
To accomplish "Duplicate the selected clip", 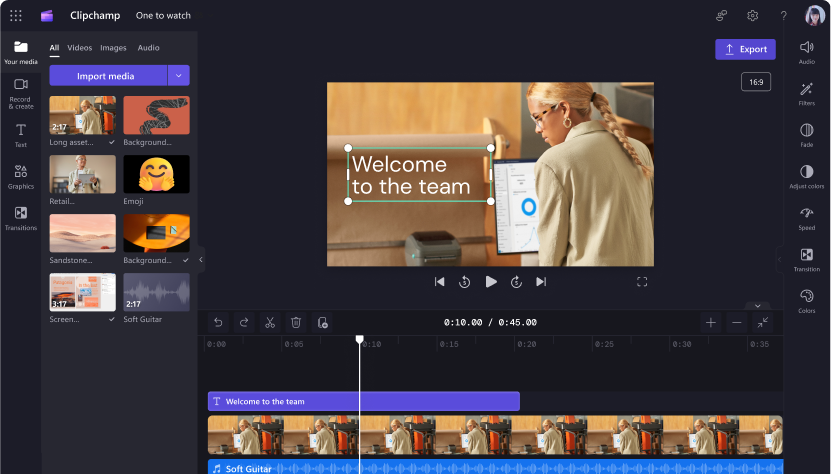I will point(322,322).
